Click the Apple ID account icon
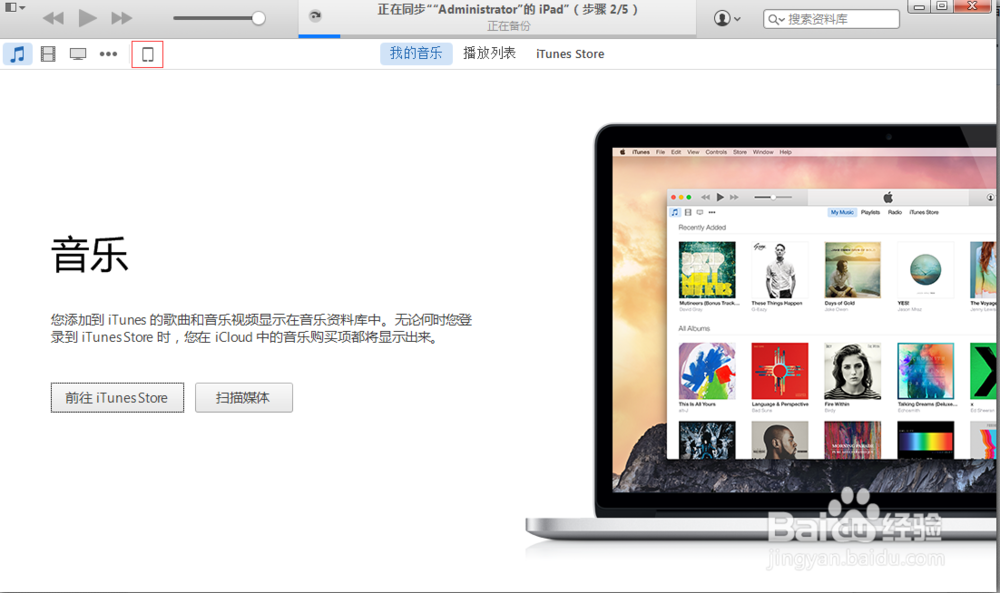 (x=722, y=18)
